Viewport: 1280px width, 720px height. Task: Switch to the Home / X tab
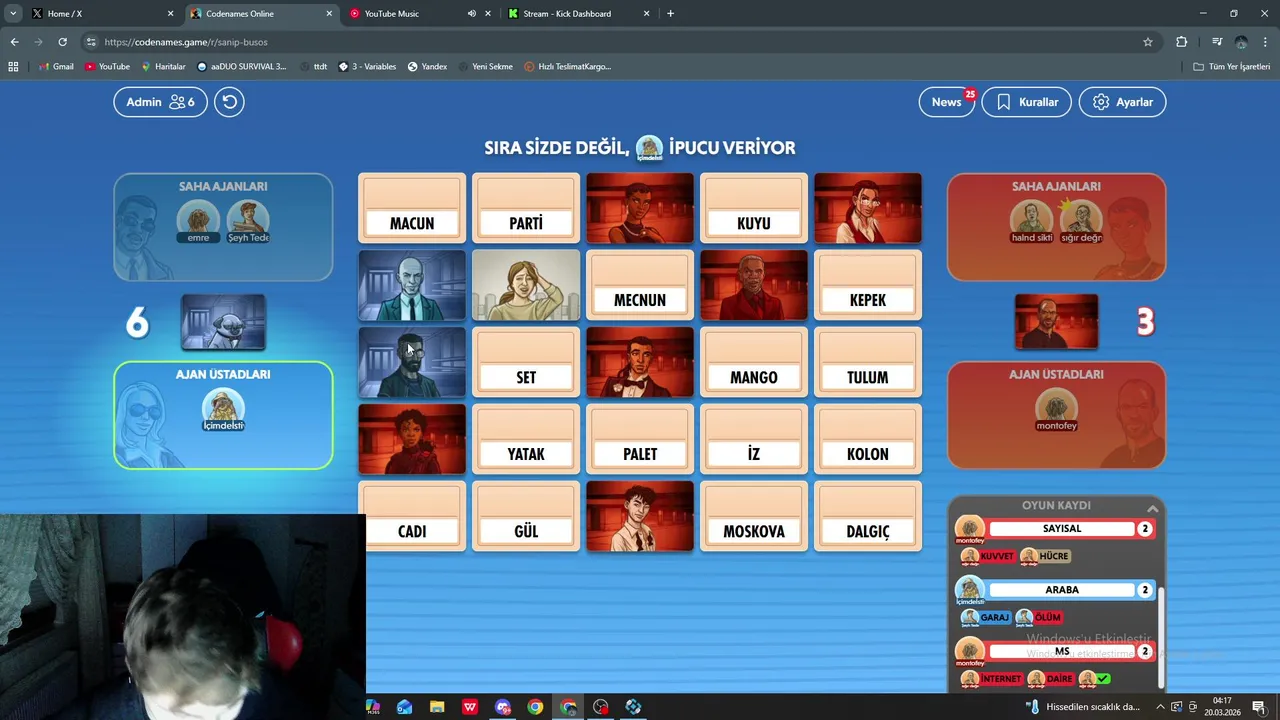tap(102, 14)
